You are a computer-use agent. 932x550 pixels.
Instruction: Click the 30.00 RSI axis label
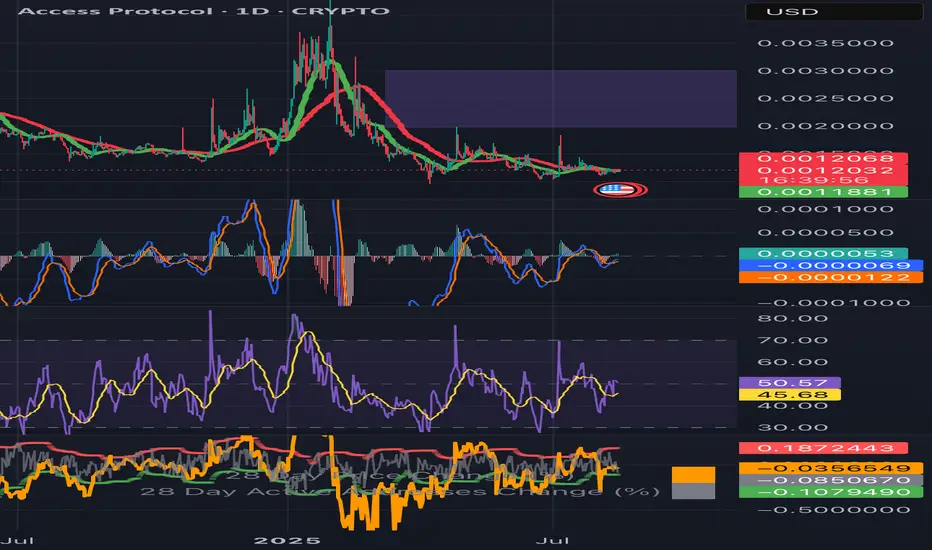click(x=792, y=428)
